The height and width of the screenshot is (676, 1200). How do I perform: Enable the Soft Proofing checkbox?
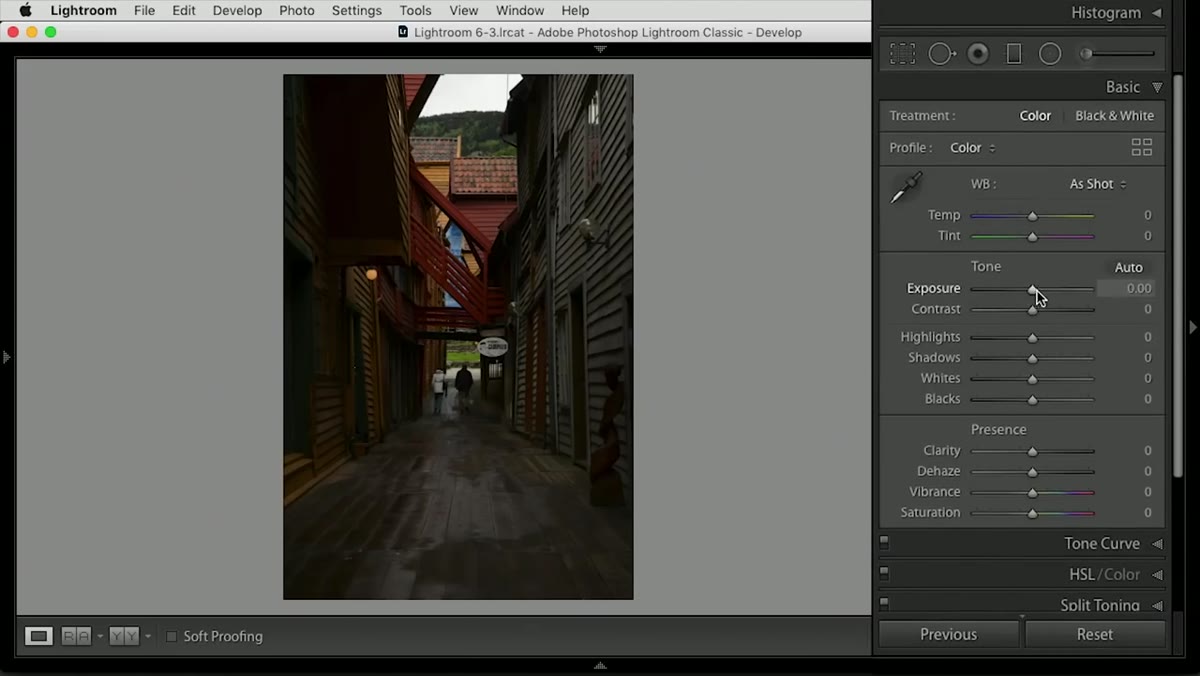point(171,636)
